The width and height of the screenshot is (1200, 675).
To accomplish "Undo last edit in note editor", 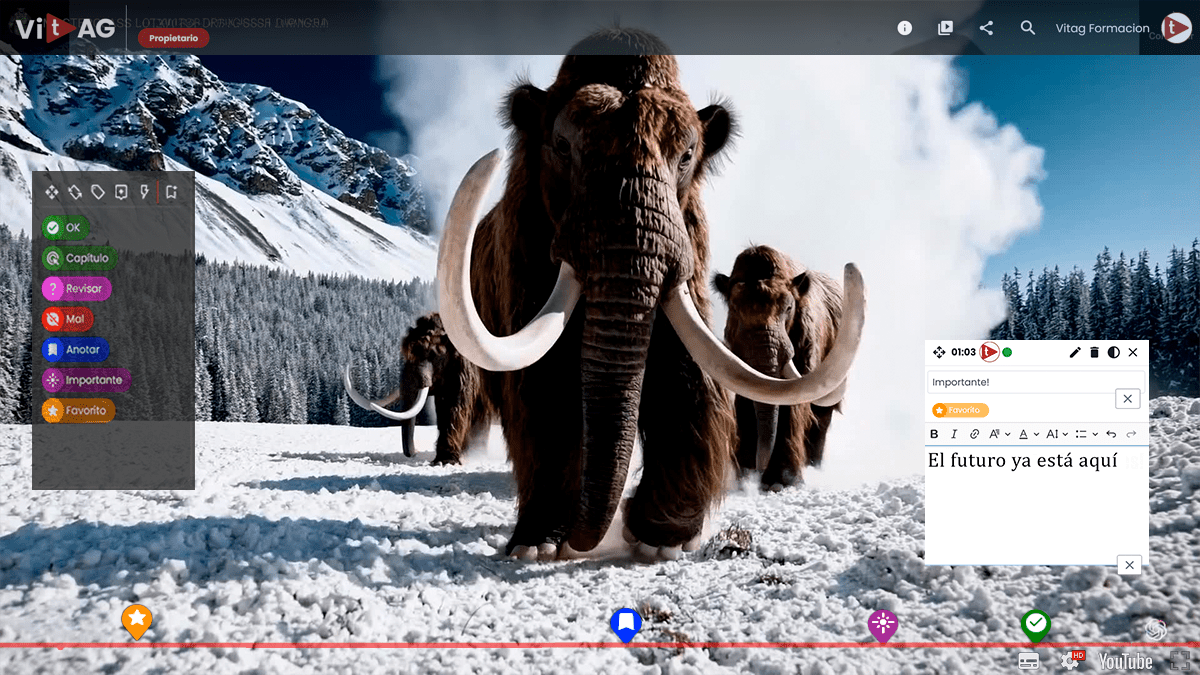I will (1111, 434).
